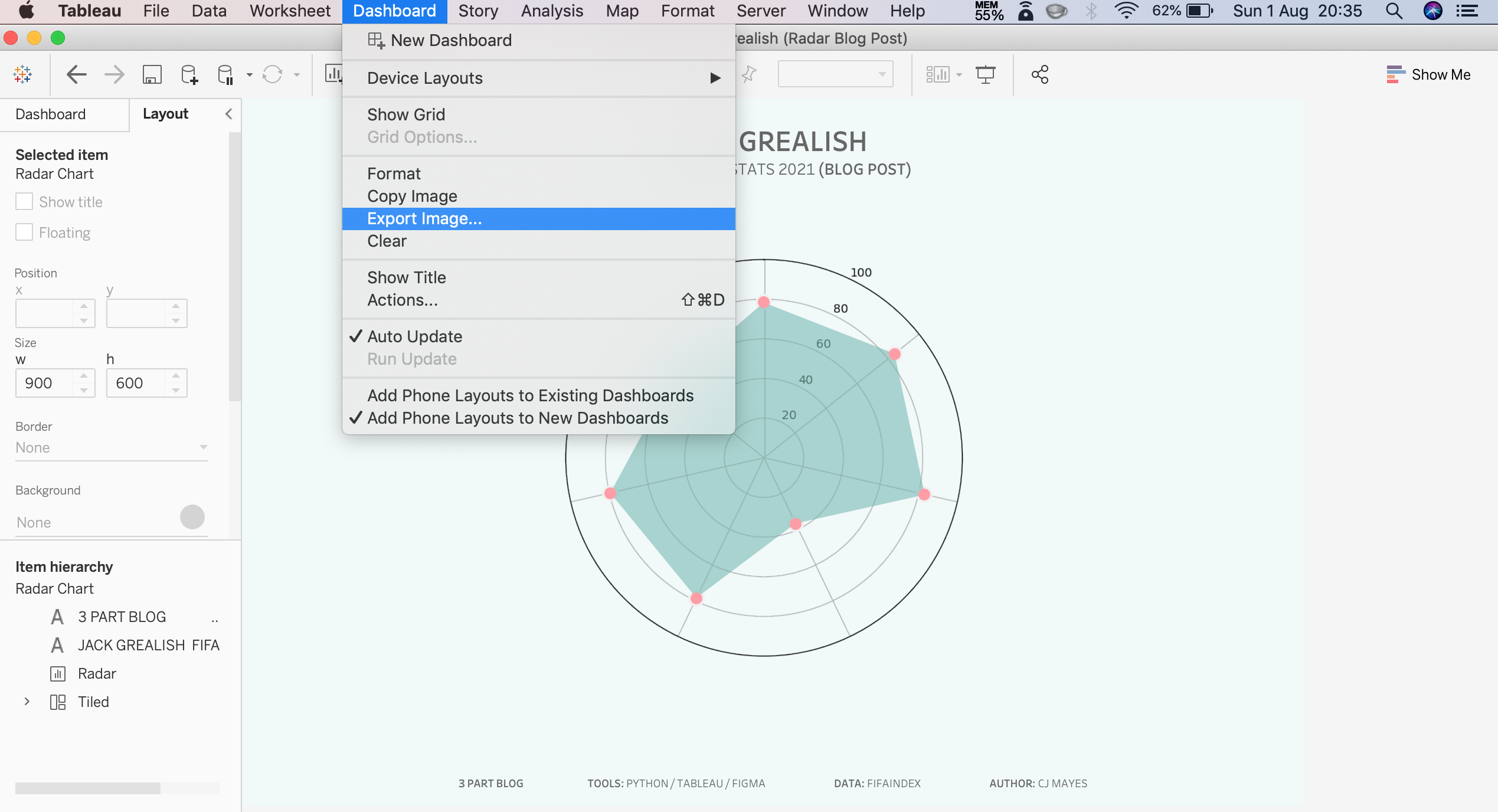Switch to the Dashboard pane tab
The width and height of the screenshot is (1498, 812).
[51, 114]
